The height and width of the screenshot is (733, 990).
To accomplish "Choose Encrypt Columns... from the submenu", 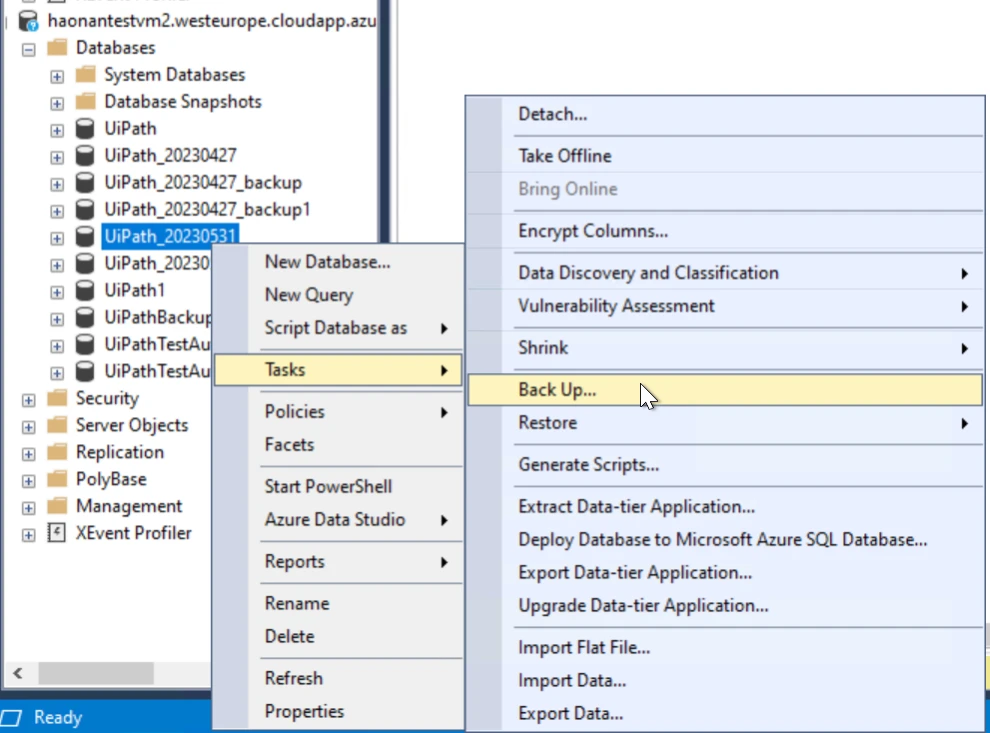I will (725, 231).
